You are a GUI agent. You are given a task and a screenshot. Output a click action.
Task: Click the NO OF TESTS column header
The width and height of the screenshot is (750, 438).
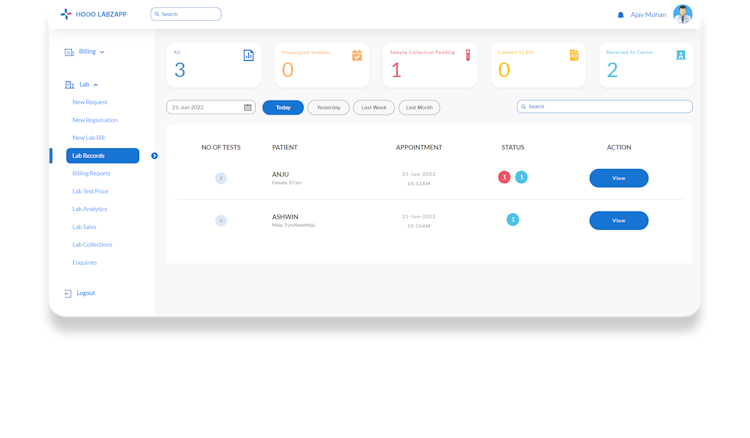click(x=221, y=147)
